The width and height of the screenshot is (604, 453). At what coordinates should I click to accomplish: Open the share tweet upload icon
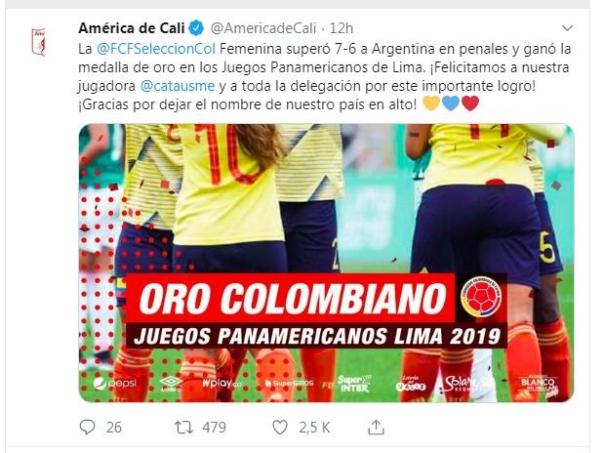[376, 427]
